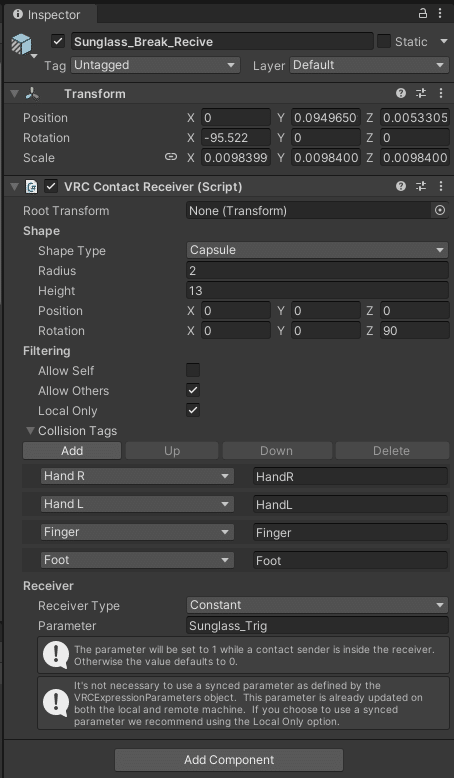Click Root Transform object picker circle
The width and height of the screenshot is (454, 778).
pyautogui.click(x=440, y=210)
